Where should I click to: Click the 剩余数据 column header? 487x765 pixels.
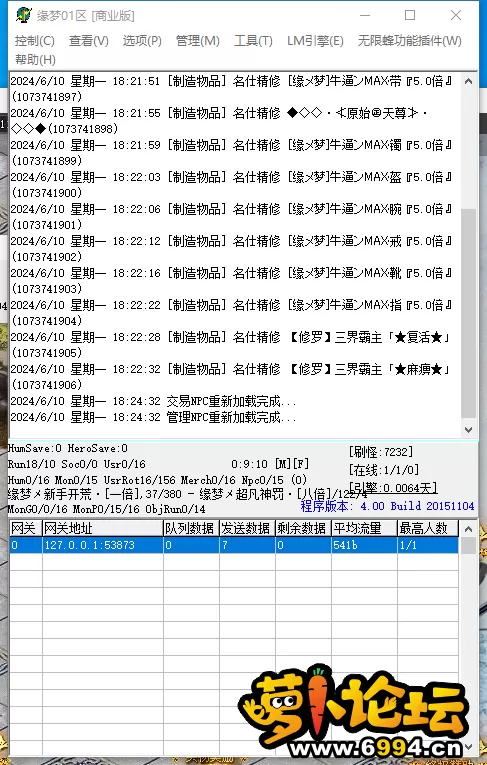304,528
